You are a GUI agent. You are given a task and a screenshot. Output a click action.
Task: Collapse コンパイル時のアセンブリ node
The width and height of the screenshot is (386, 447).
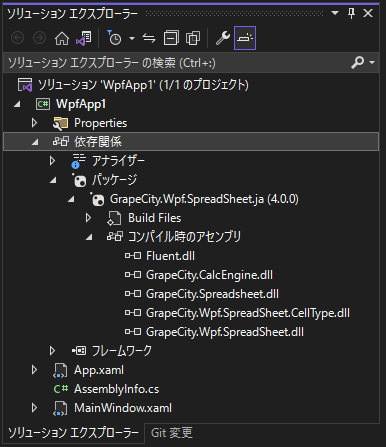point(89,237)
